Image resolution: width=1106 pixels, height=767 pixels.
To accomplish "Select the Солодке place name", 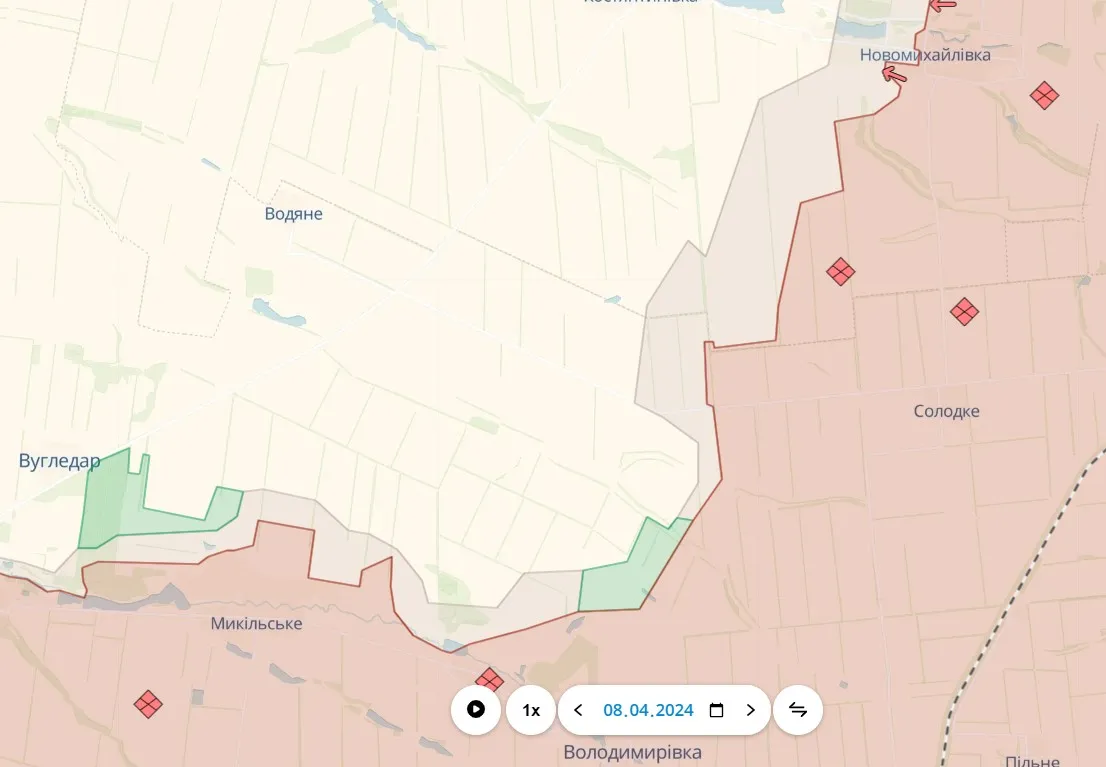I will pyautogui.click(x=946, y=411).
